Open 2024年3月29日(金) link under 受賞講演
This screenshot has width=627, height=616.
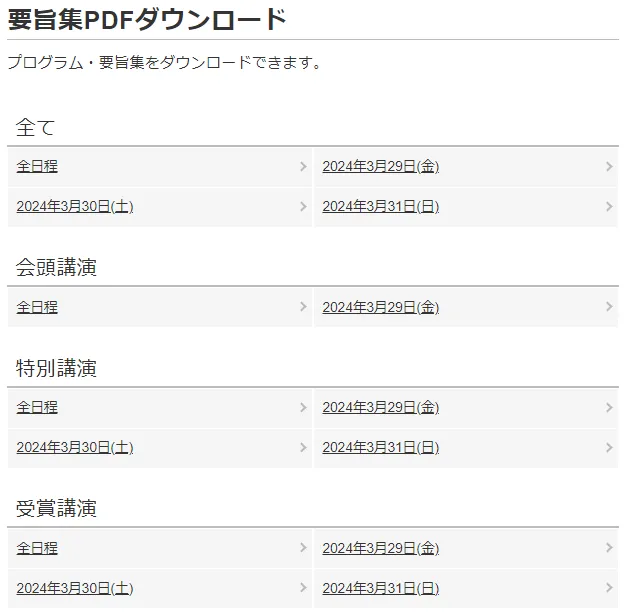380,549
